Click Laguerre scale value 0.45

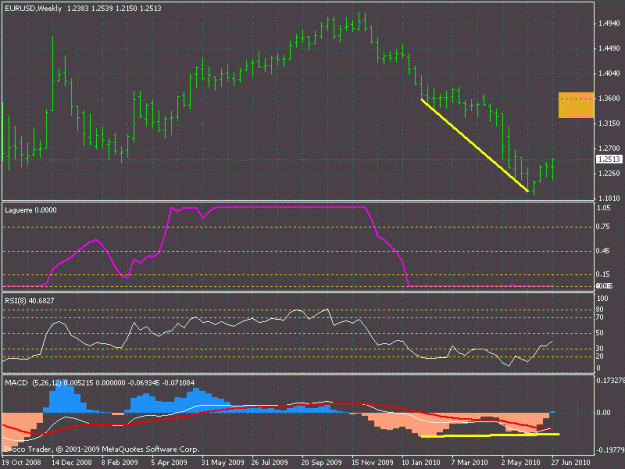click(604, 251)
